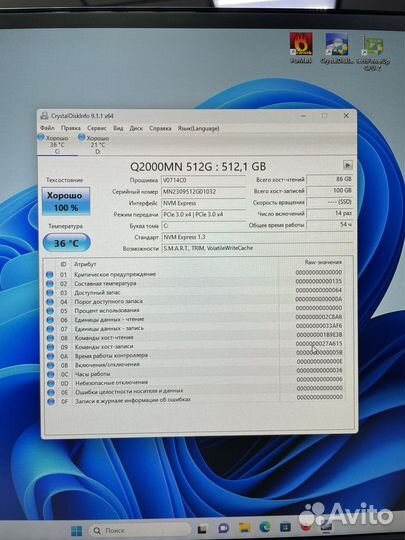Click the 36 °C temperature button

[x=66, y=243]
